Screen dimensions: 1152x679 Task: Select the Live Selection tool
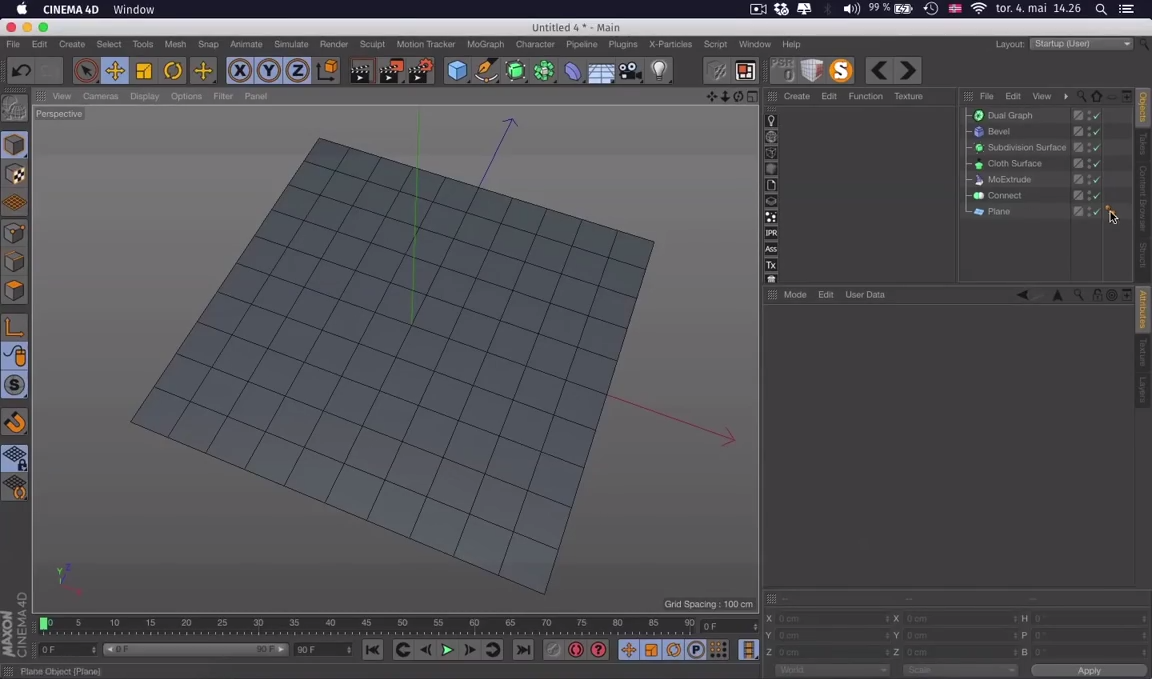click(x=86, y=71)
